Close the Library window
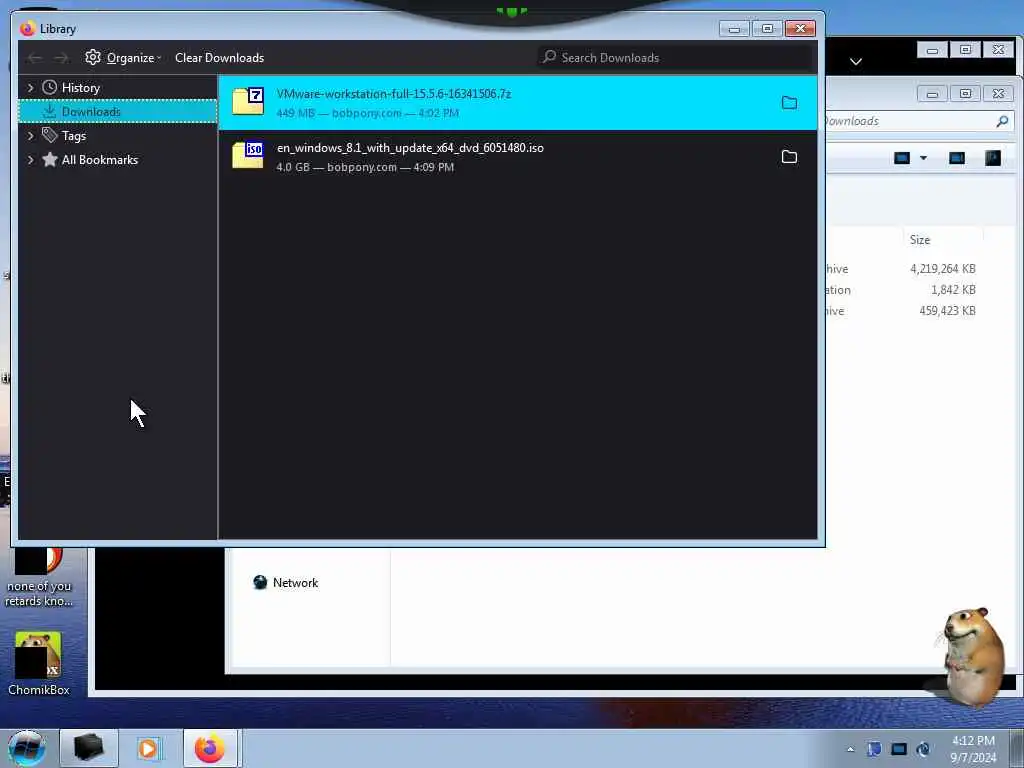Viewport: 1024px width, 768px height. point(800,29)
